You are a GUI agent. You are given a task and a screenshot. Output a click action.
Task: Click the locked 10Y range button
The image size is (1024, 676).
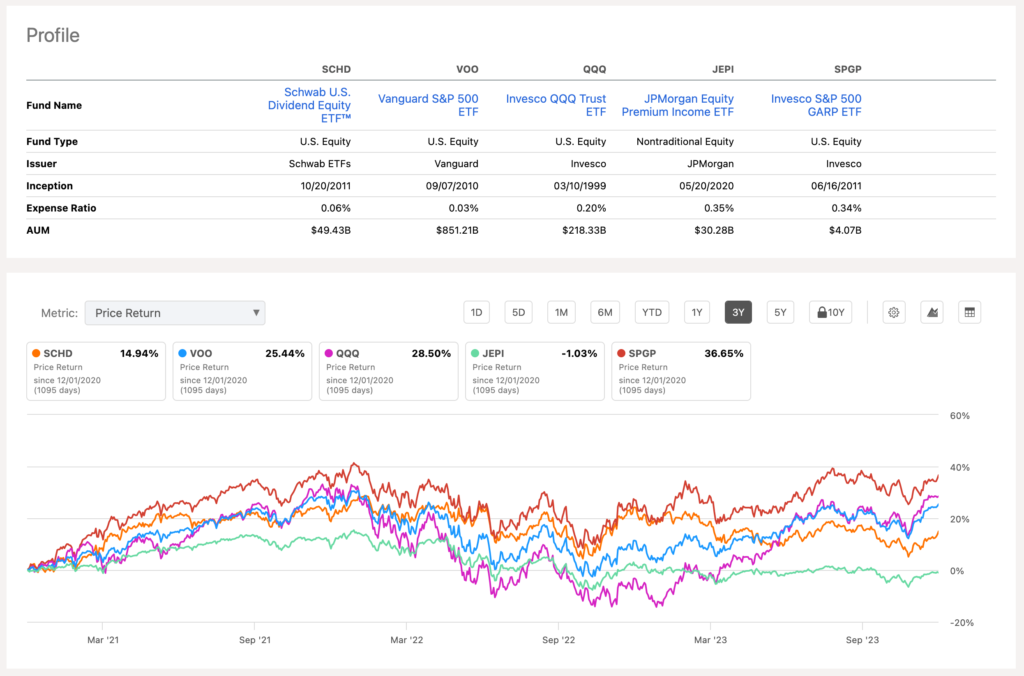click(x=831, y=313)
